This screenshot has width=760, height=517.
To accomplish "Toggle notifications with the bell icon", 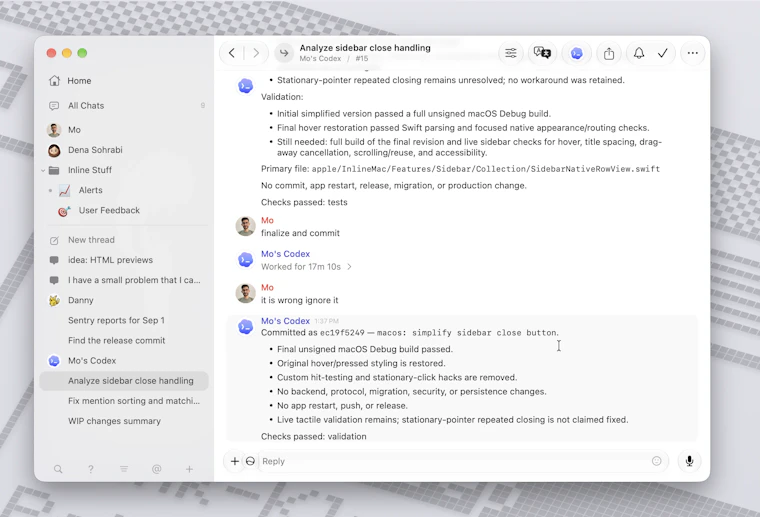I will pyautogui.click(x=639, y=53).
